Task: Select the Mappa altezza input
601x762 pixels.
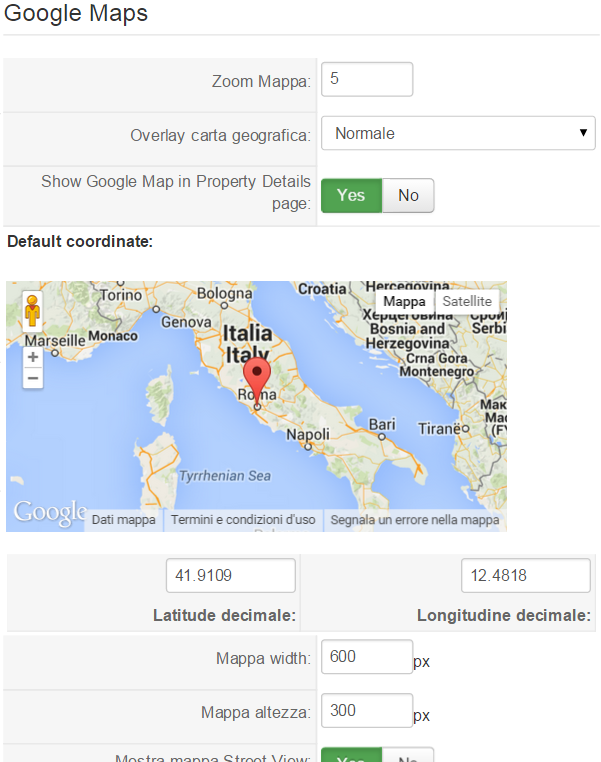Action: click(x=367, y=710)
